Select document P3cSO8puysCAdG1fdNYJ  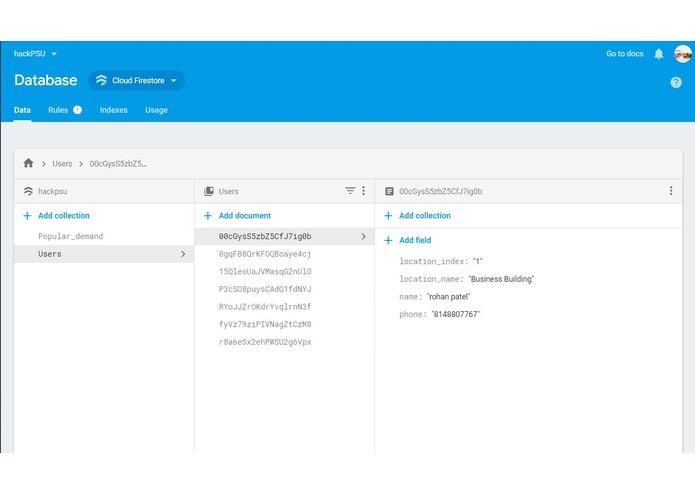(265, 289)
